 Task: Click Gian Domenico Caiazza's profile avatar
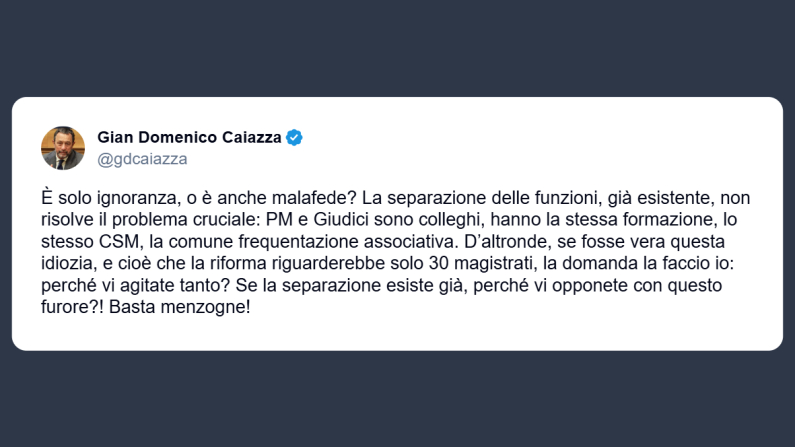[63, 148]
